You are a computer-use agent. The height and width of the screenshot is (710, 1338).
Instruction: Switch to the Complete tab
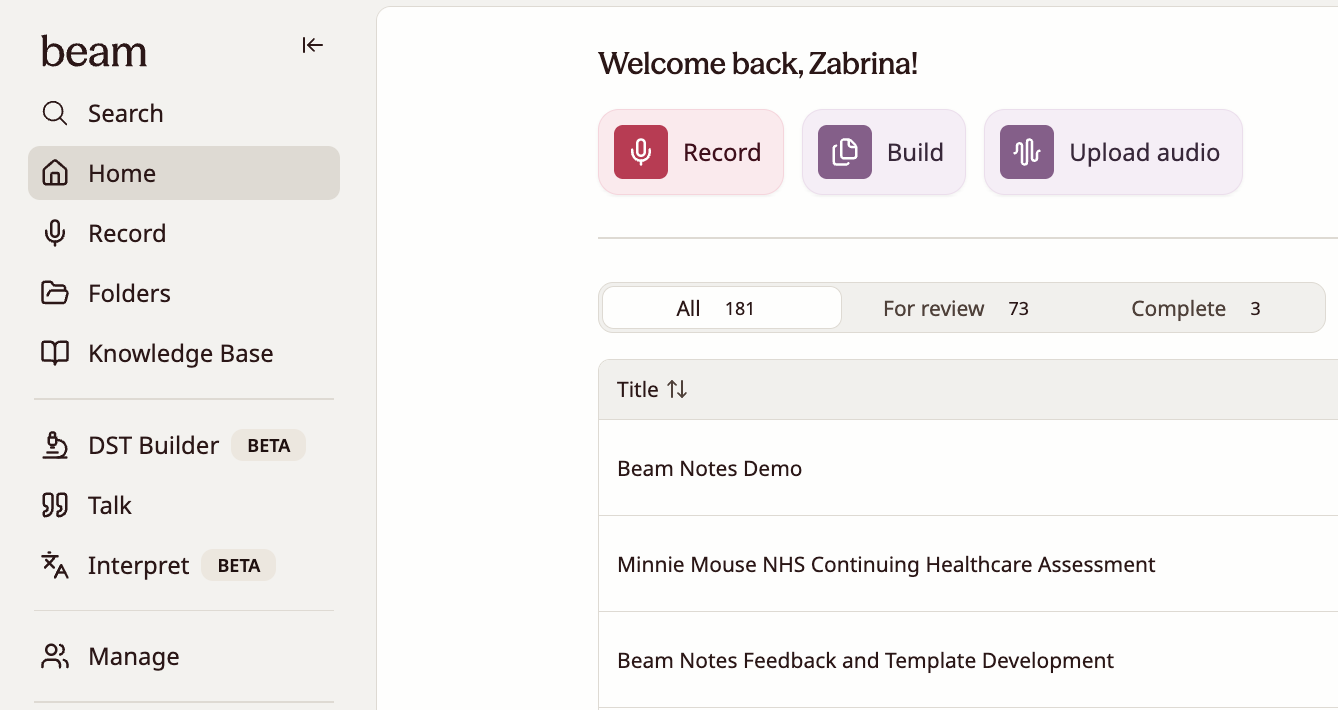pos(1196,308)
